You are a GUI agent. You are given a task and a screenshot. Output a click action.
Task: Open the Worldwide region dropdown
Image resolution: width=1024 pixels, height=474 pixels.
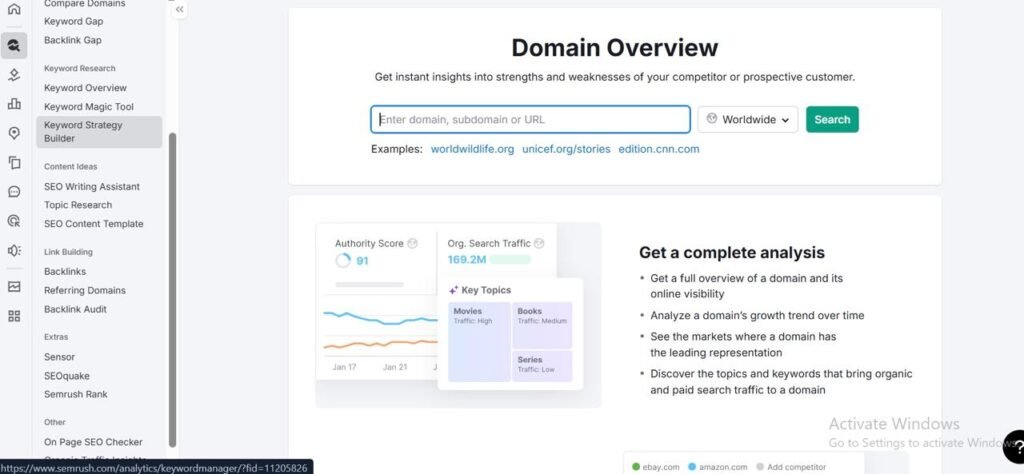point(747,120)
